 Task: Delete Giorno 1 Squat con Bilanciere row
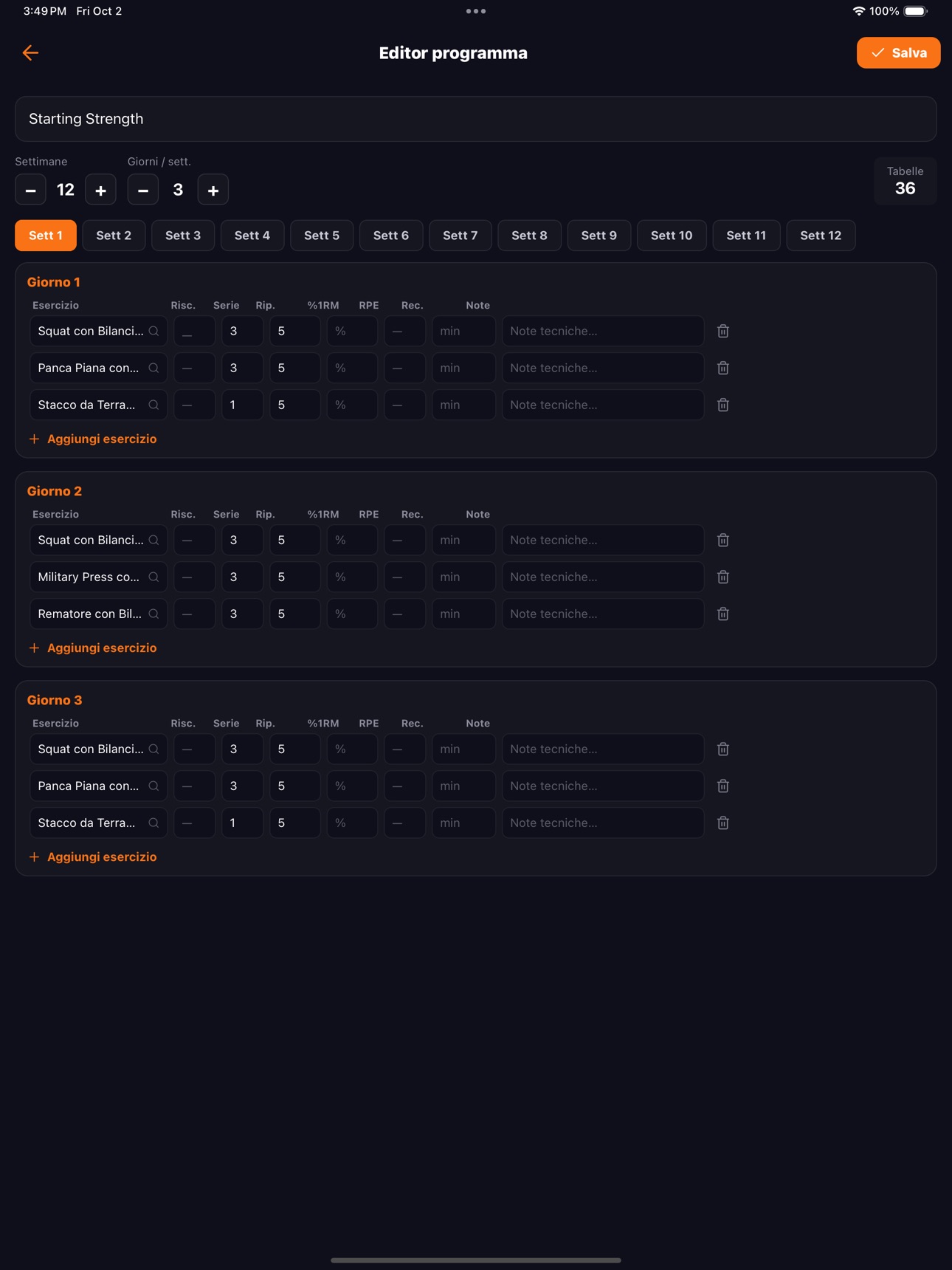[723, 331]
